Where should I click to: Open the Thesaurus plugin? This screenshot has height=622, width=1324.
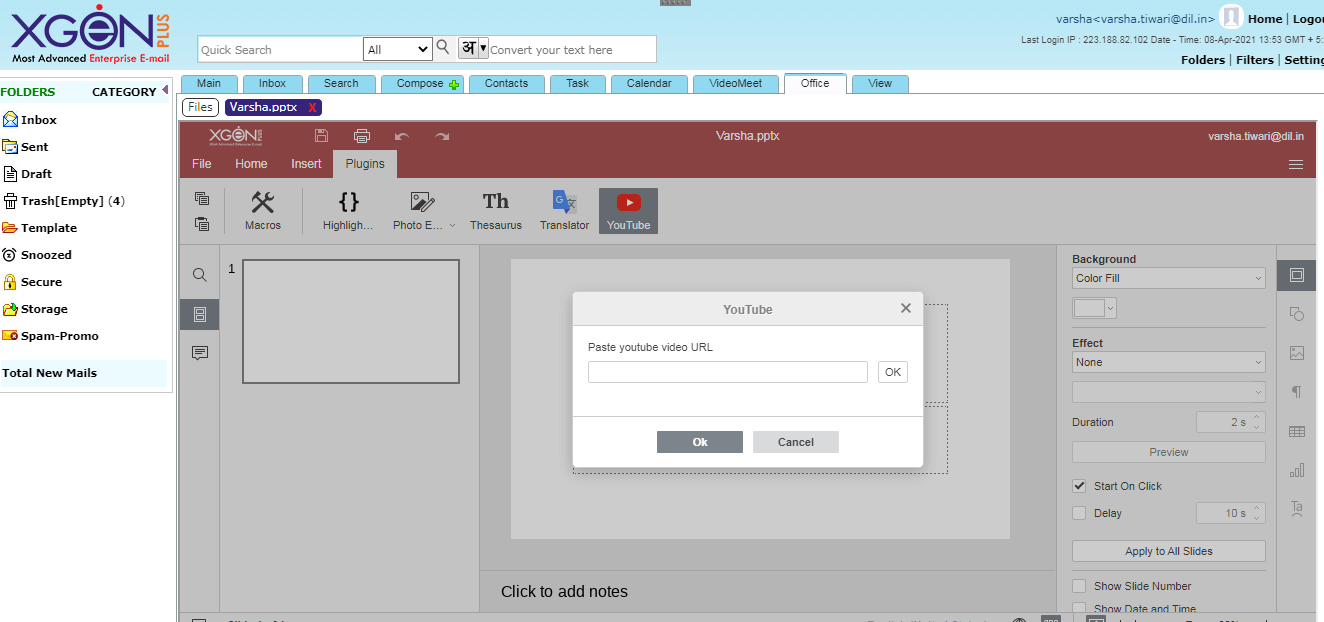click(x=496, y=211)
